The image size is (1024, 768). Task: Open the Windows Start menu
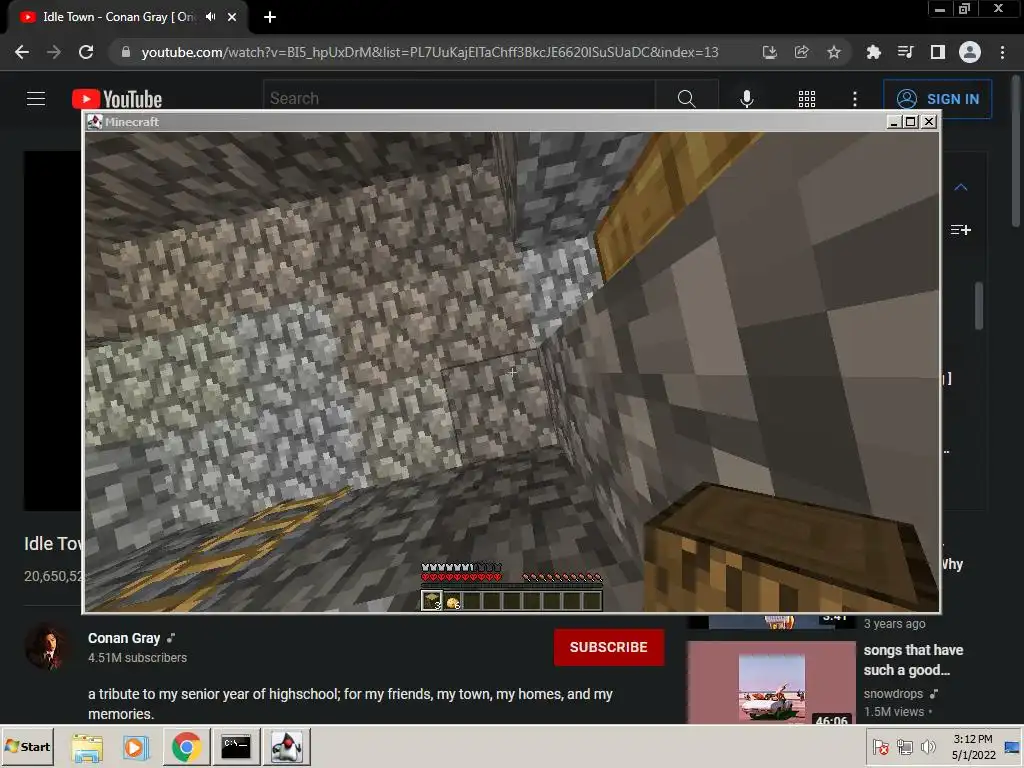[27, 746]
